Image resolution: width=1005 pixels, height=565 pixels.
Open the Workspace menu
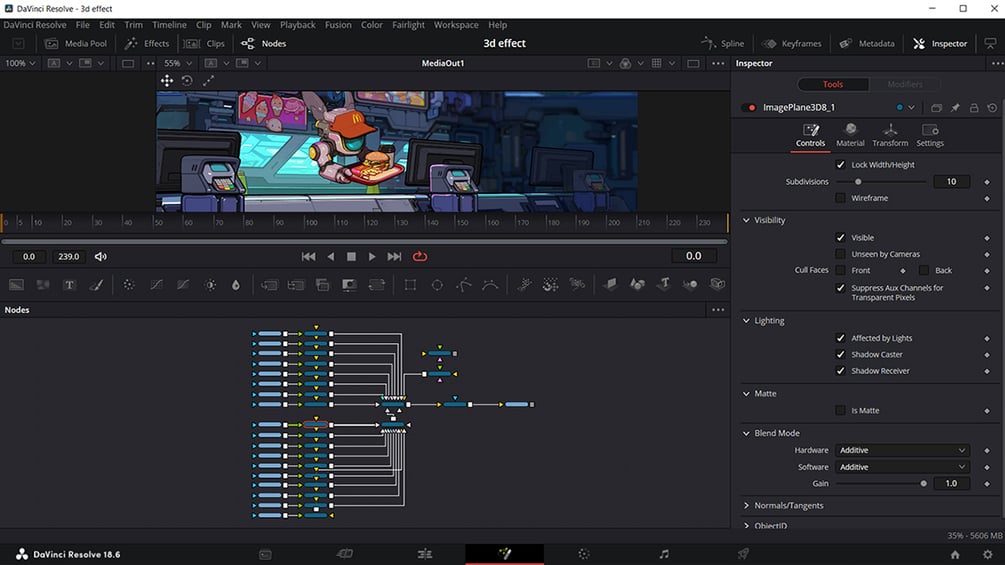(x=456, y=25)
